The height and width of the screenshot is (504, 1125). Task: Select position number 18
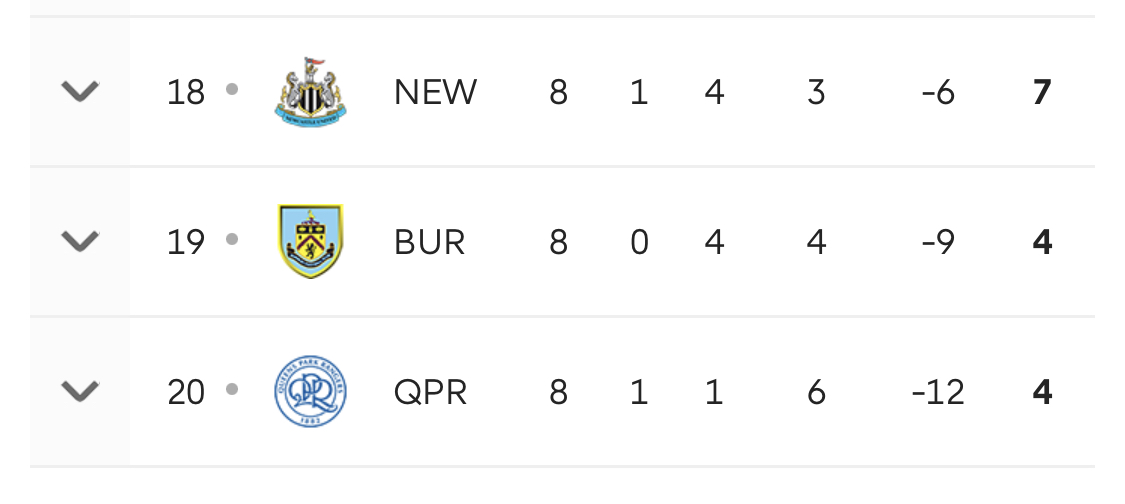[x=186, y=93]
